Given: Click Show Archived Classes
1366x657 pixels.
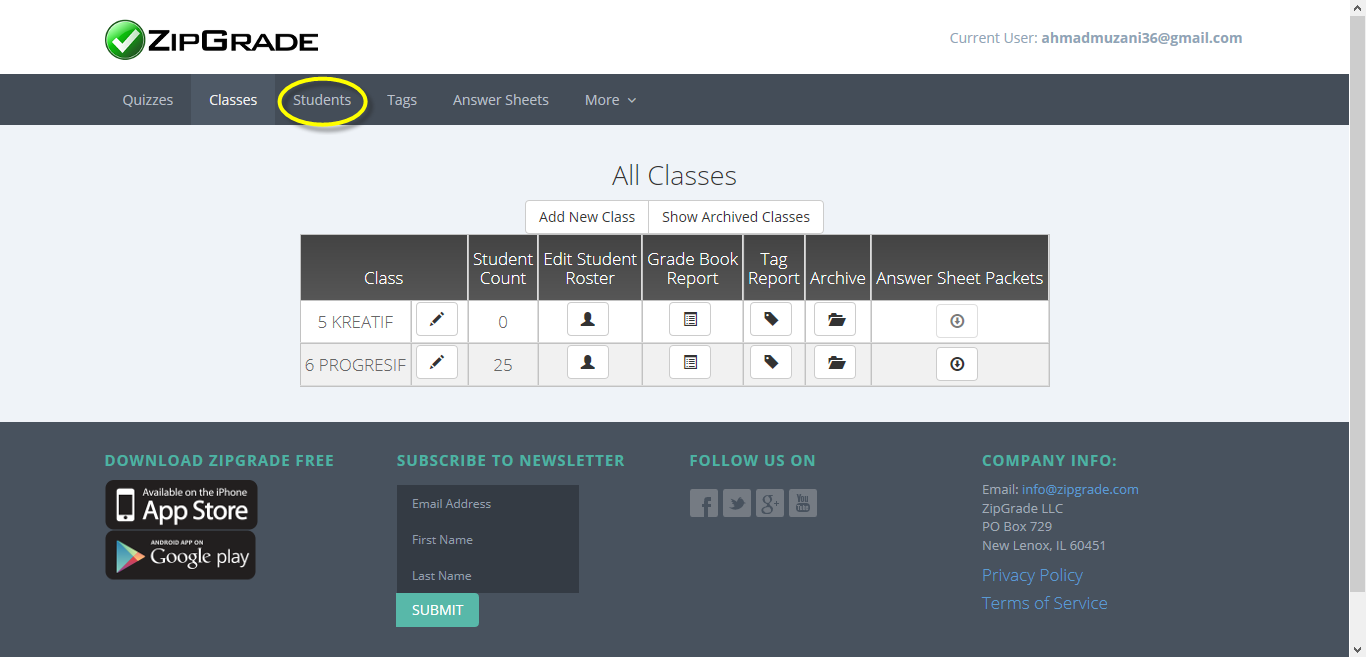Looking at the screenshot, I should (736, 217).
